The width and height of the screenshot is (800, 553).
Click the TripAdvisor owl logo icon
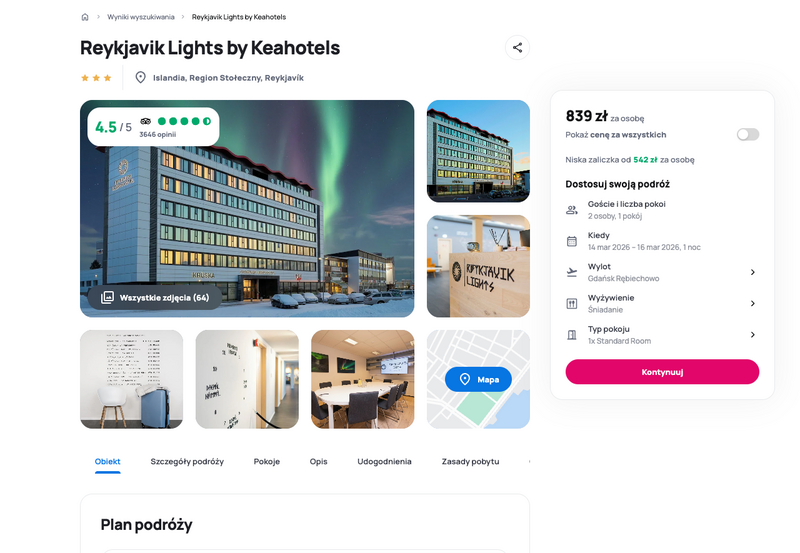(146, 121)
